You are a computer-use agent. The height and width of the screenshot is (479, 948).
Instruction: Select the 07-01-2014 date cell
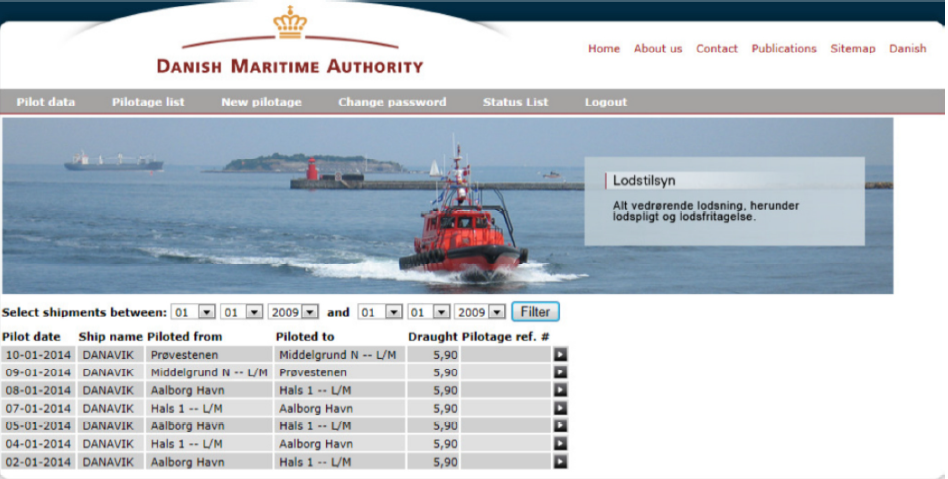[x=39, y=408]
